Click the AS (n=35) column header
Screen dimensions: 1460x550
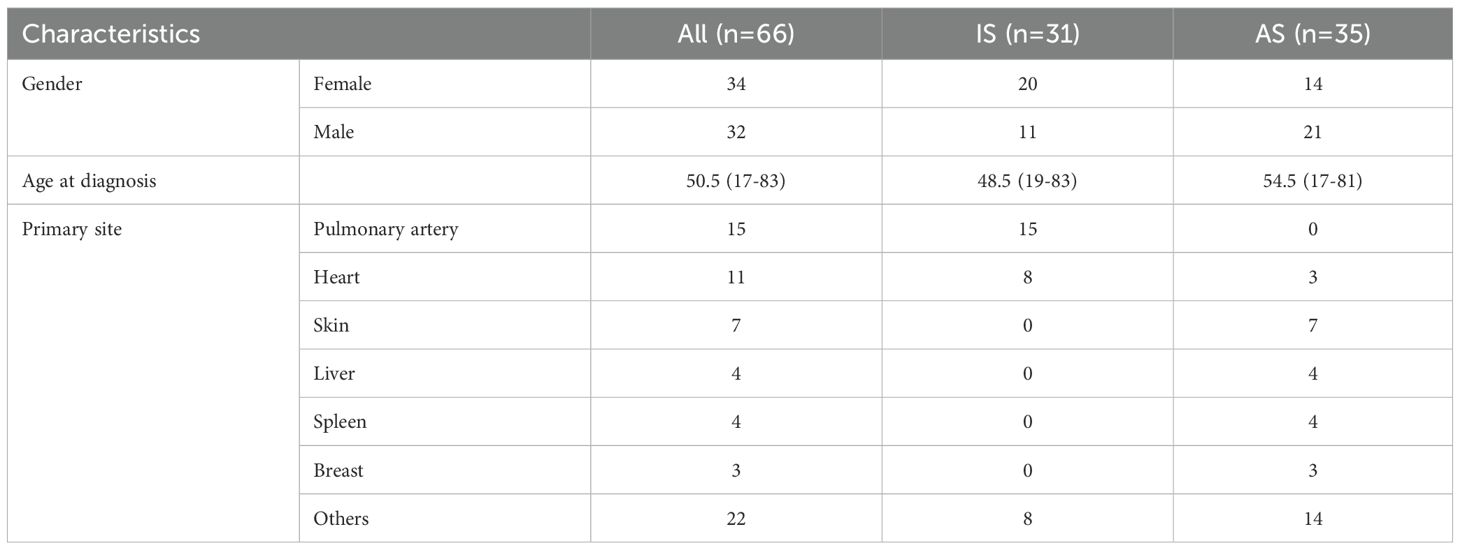1312,33
